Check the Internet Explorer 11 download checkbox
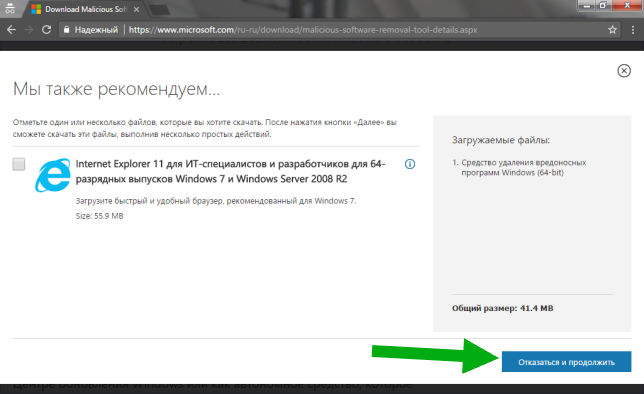Screen dimensions: 644x394 tap(18, 164)
